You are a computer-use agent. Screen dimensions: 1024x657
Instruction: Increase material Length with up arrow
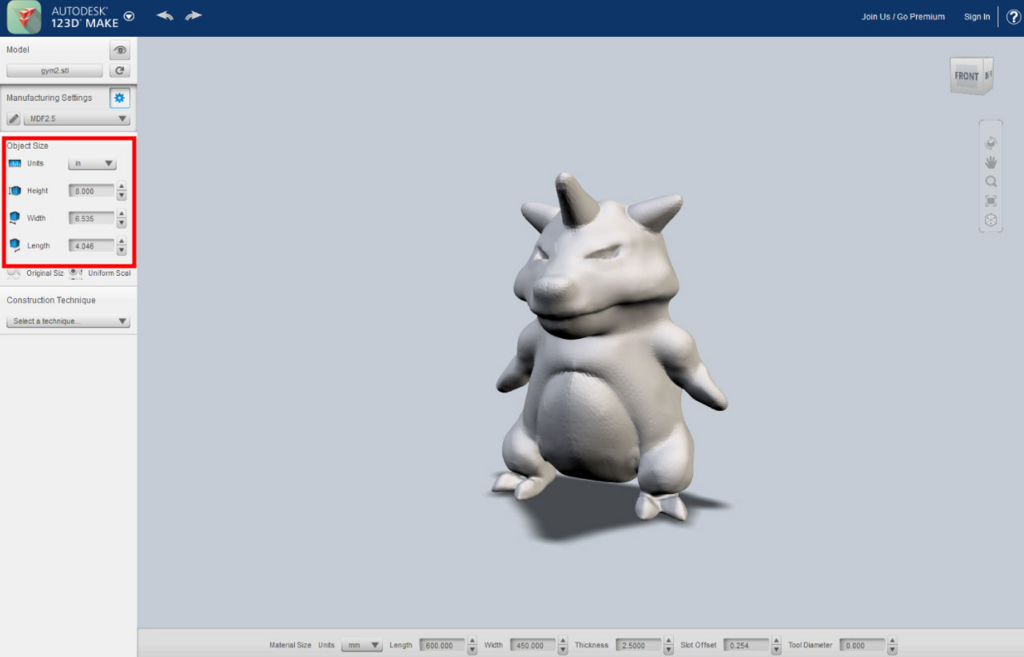[472, 641]
